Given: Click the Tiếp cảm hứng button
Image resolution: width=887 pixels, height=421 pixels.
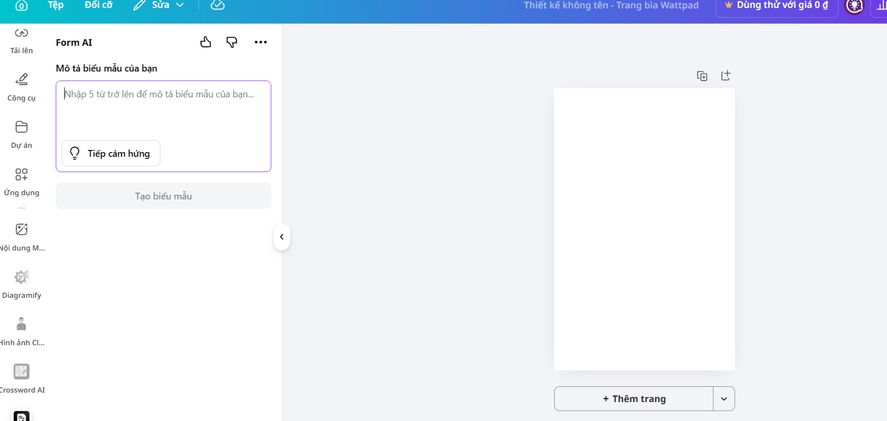Looking at the screenshot, I should (x=111, y=153).
